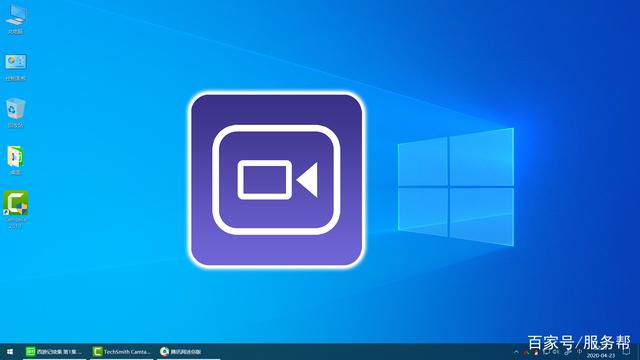Viewport: 640px width, 360px height.
Task: Open the taskbar date 2020-04-23 clock
Action: pos(600,356)
